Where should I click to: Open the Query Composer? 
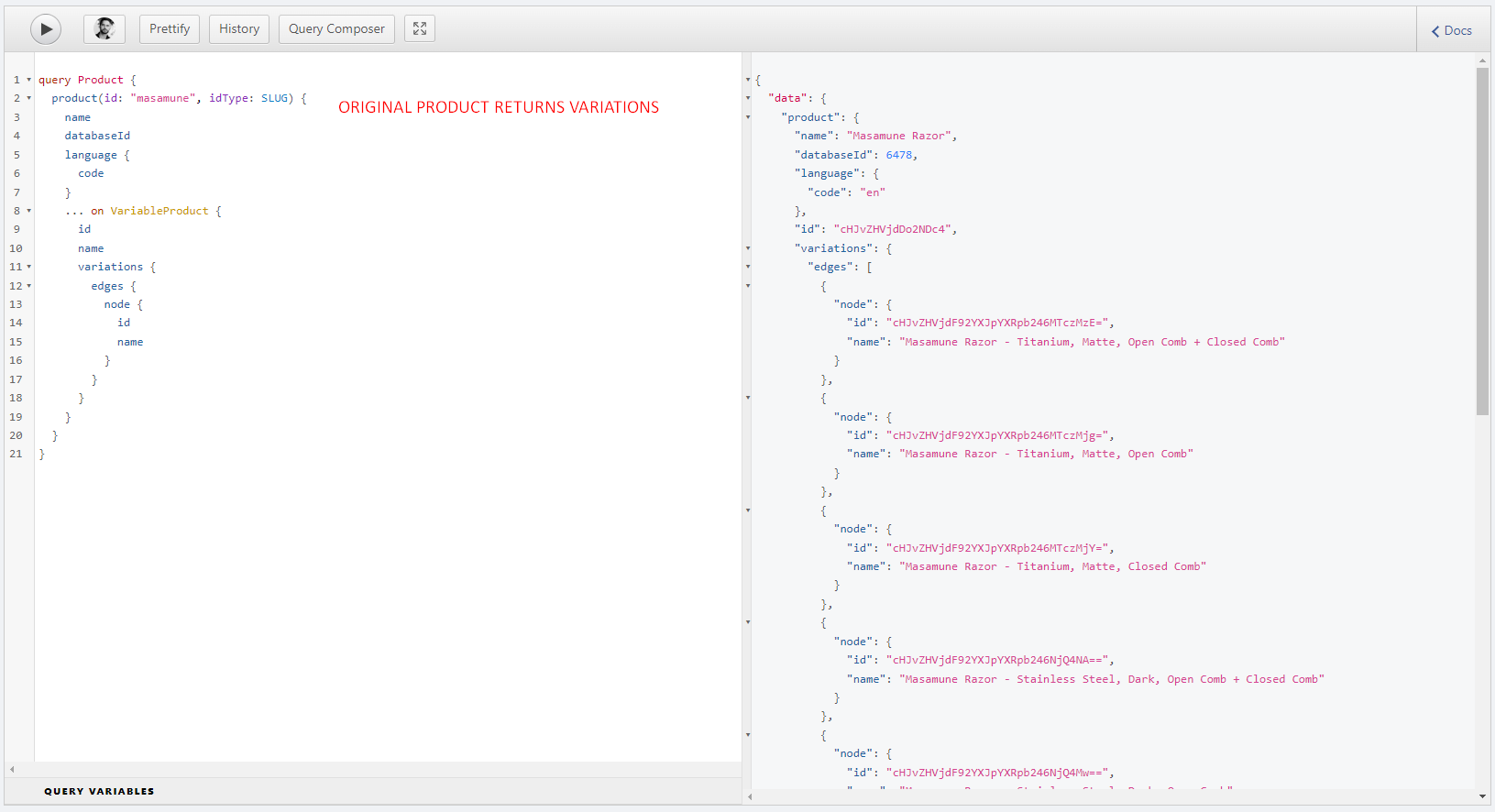click(336, 29)
